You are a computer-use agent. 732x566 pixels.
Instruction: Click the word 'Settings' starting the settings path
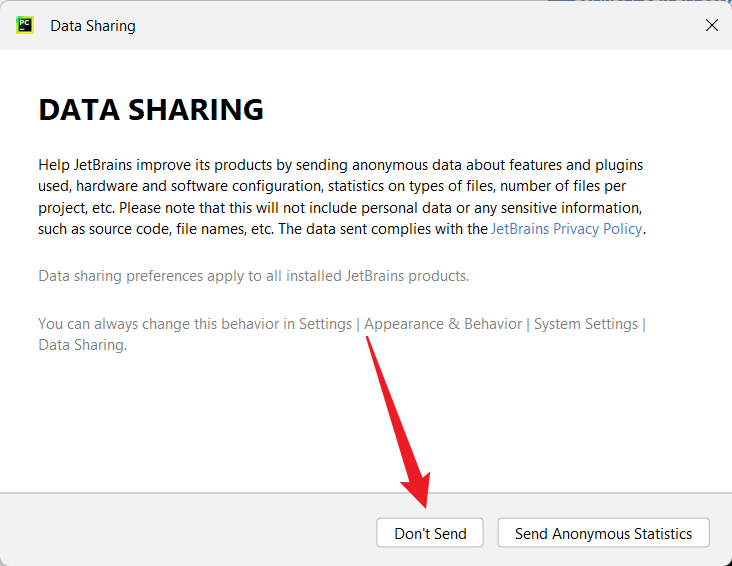click(x=325, y=324)
